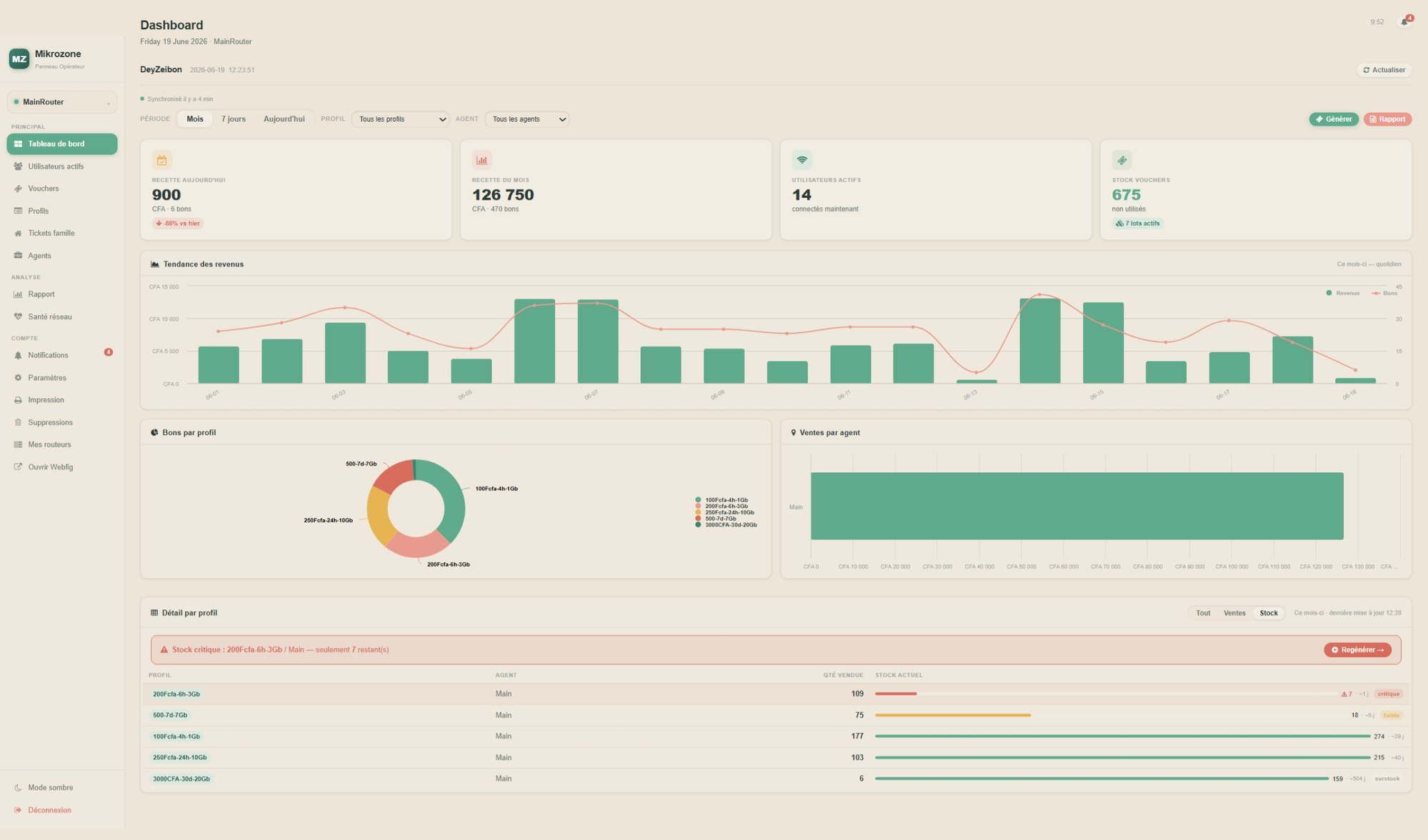1428x840 pixels.
Task: Click the Actualiser button
Action: tap(1384, 70)
